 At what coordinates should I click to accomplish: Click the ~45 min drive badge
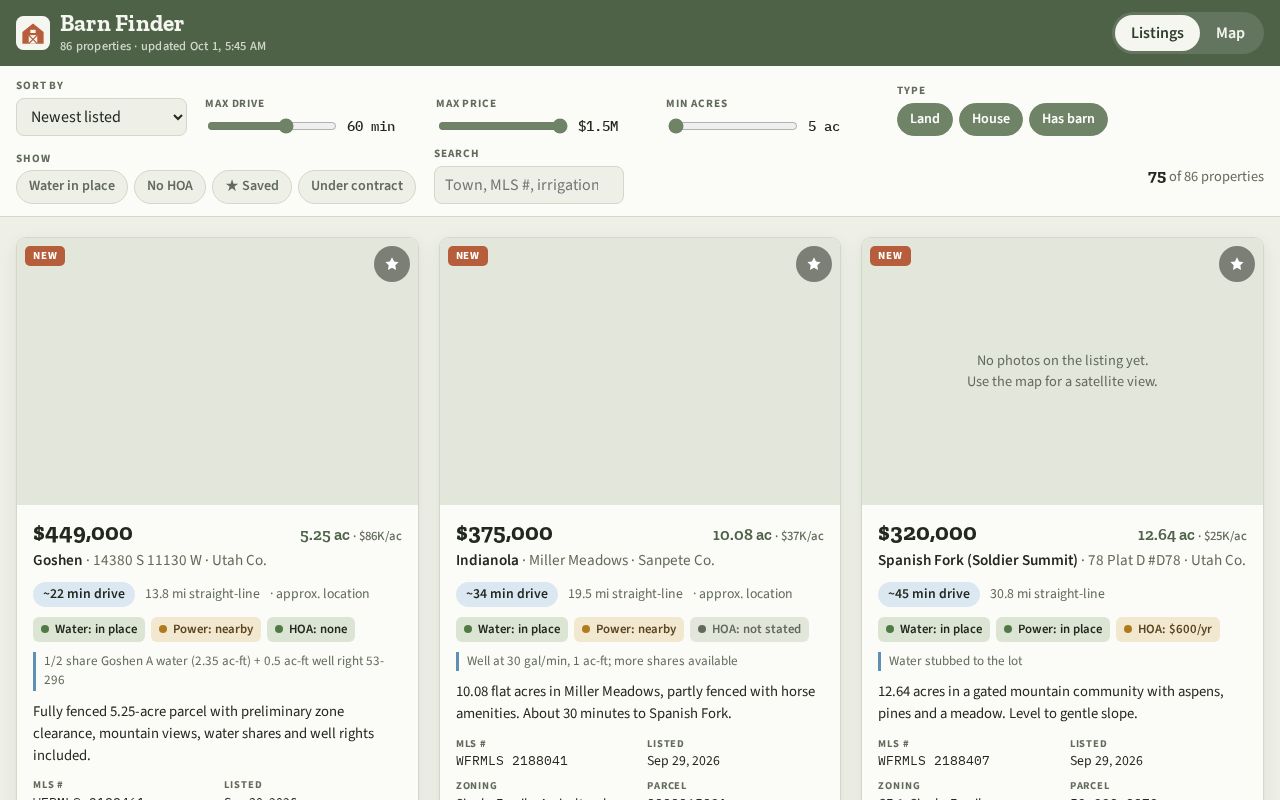click(929, 594)
